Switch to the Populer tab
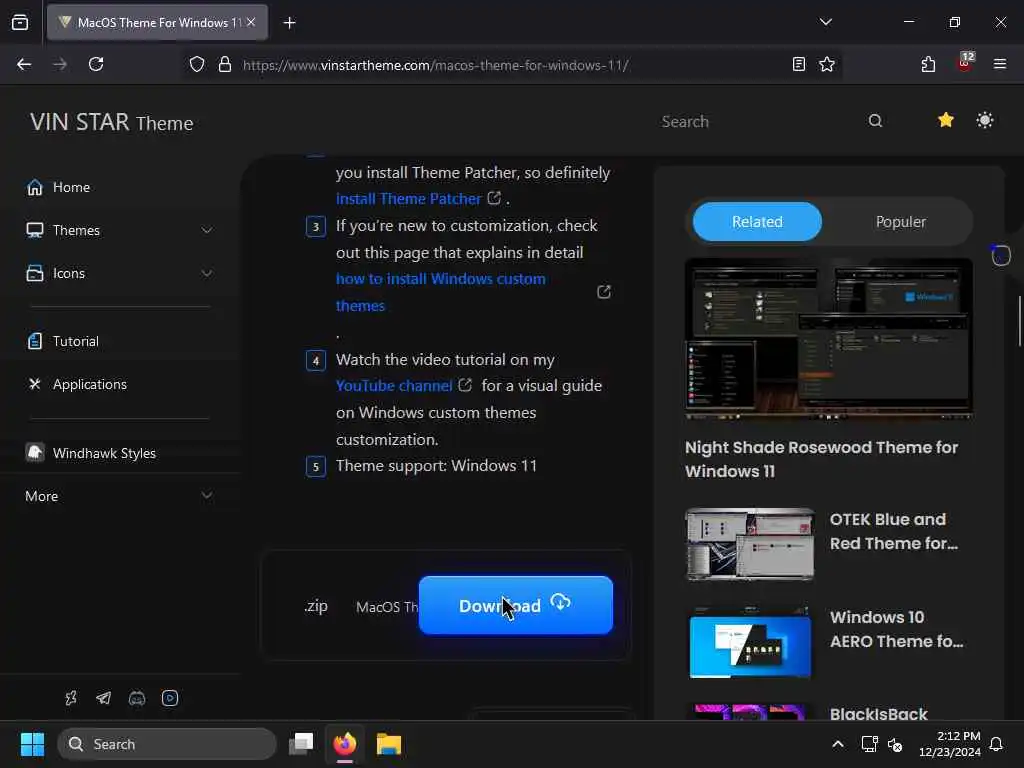This screenshot has width=1024, height=768. 901,221
